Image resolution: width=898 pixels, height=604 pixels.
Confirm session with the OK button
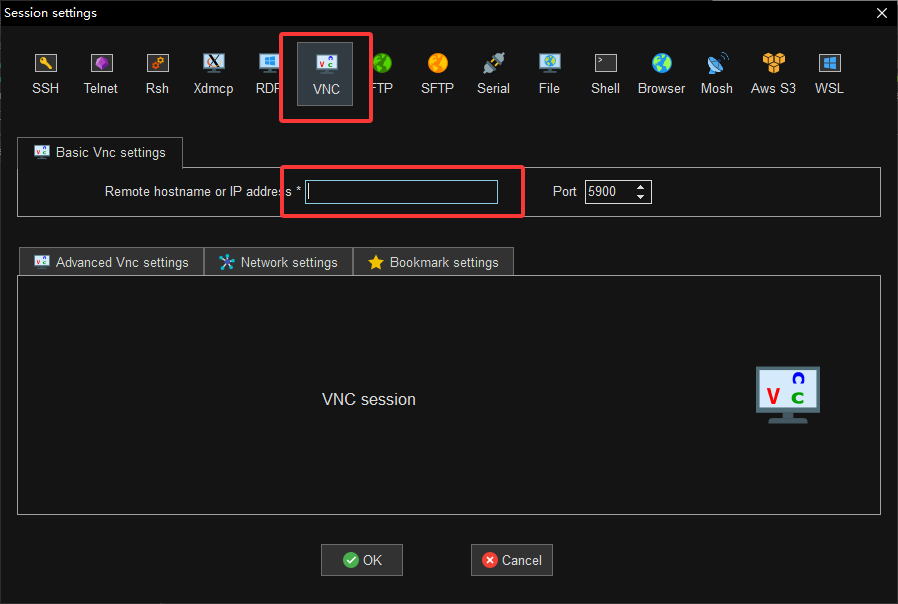(362, 560)
